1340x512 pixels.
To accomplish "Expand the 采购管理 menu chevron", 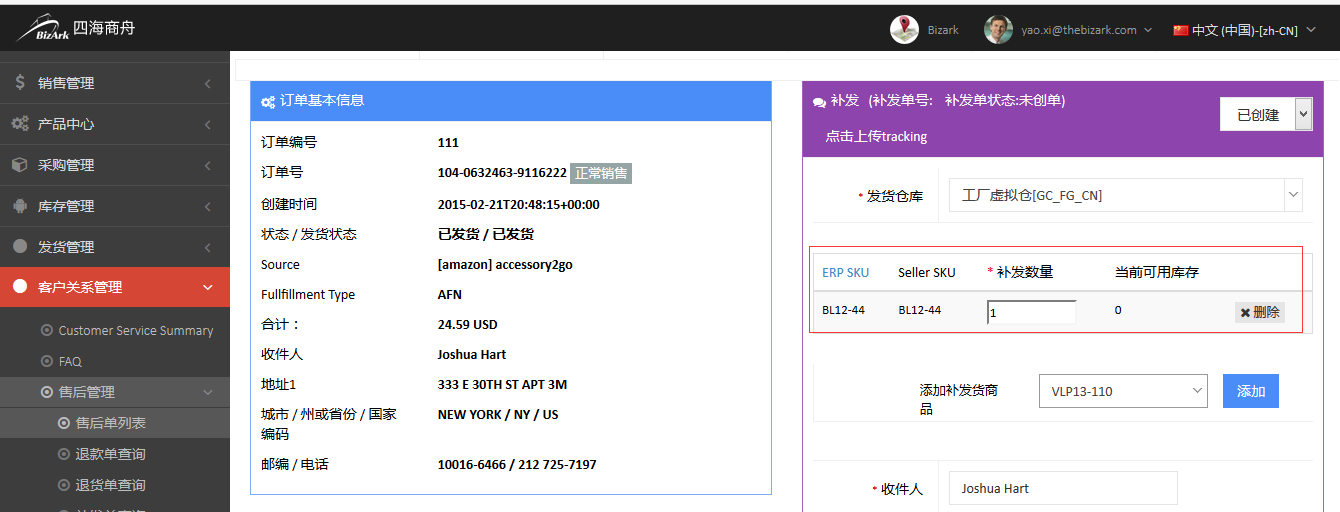I will click(x=207, y=165).
